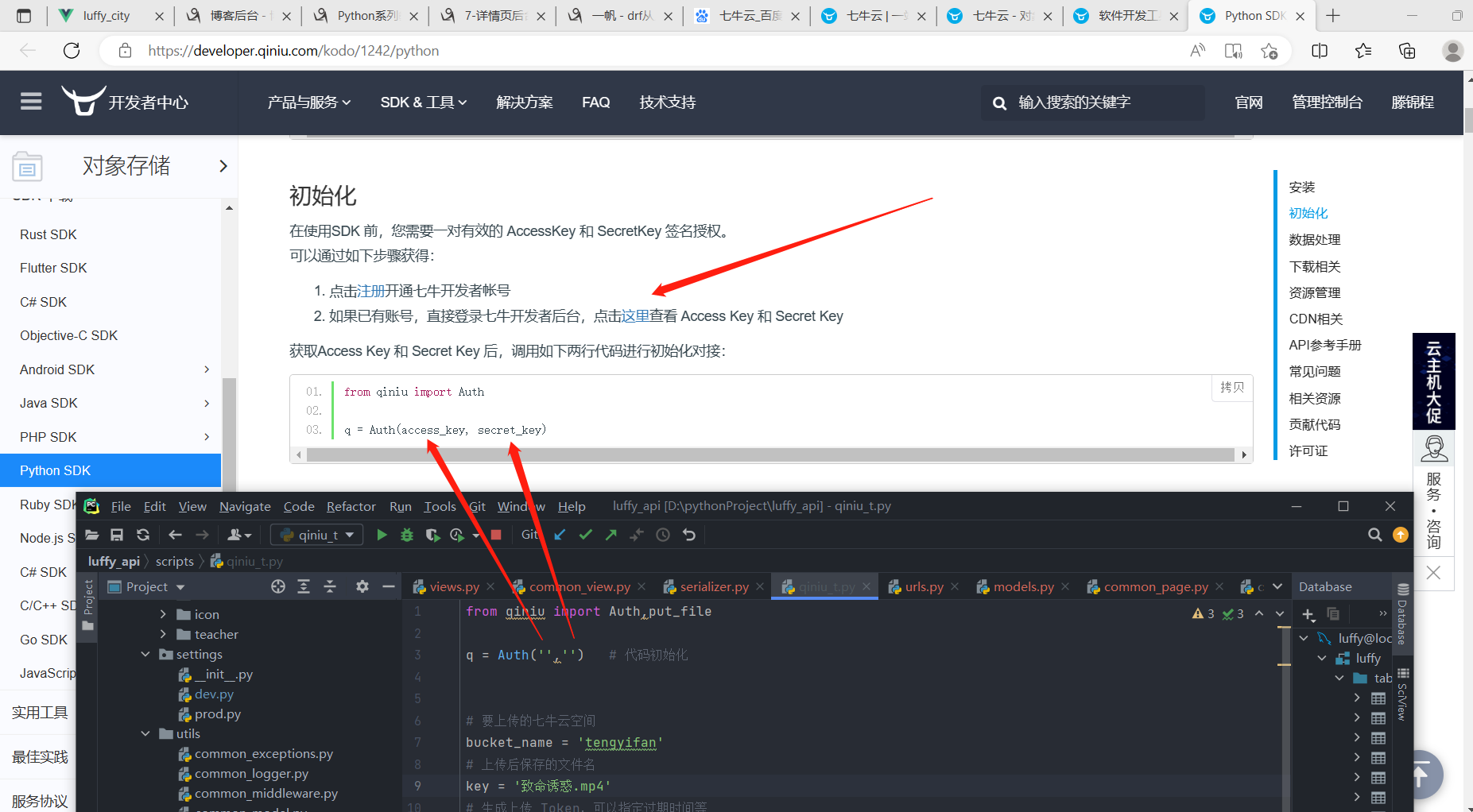Expand the Android SDK sidebar entry

pos(207,369)
